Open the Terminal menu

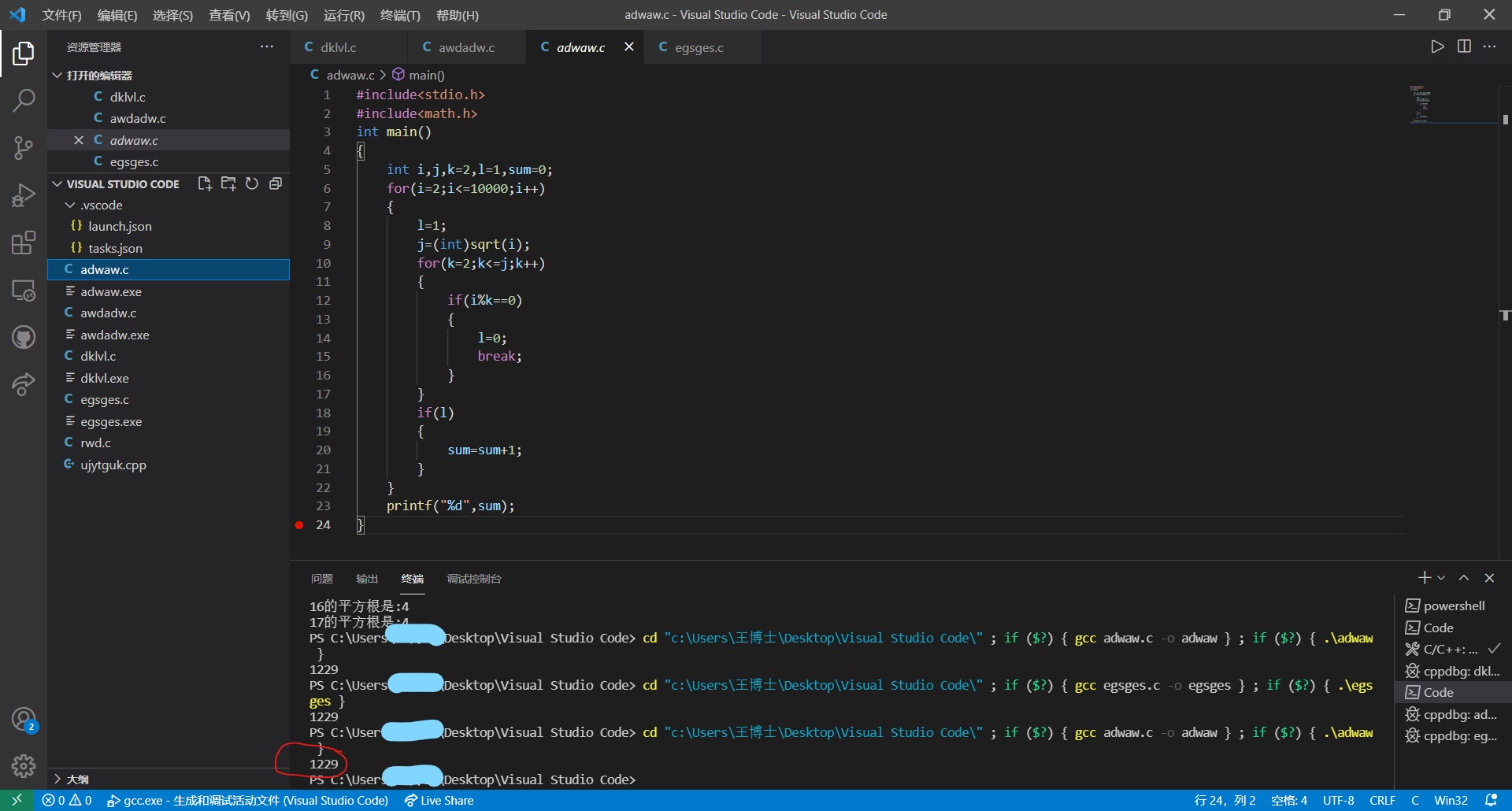pyautogui.click(x=400, y=15)
